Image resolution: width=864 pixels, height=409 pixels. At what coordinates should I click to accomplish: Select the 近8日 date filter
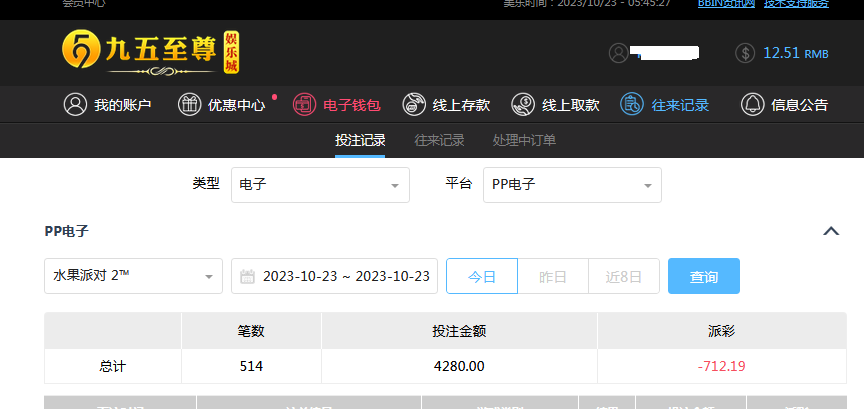click(624, 276)
